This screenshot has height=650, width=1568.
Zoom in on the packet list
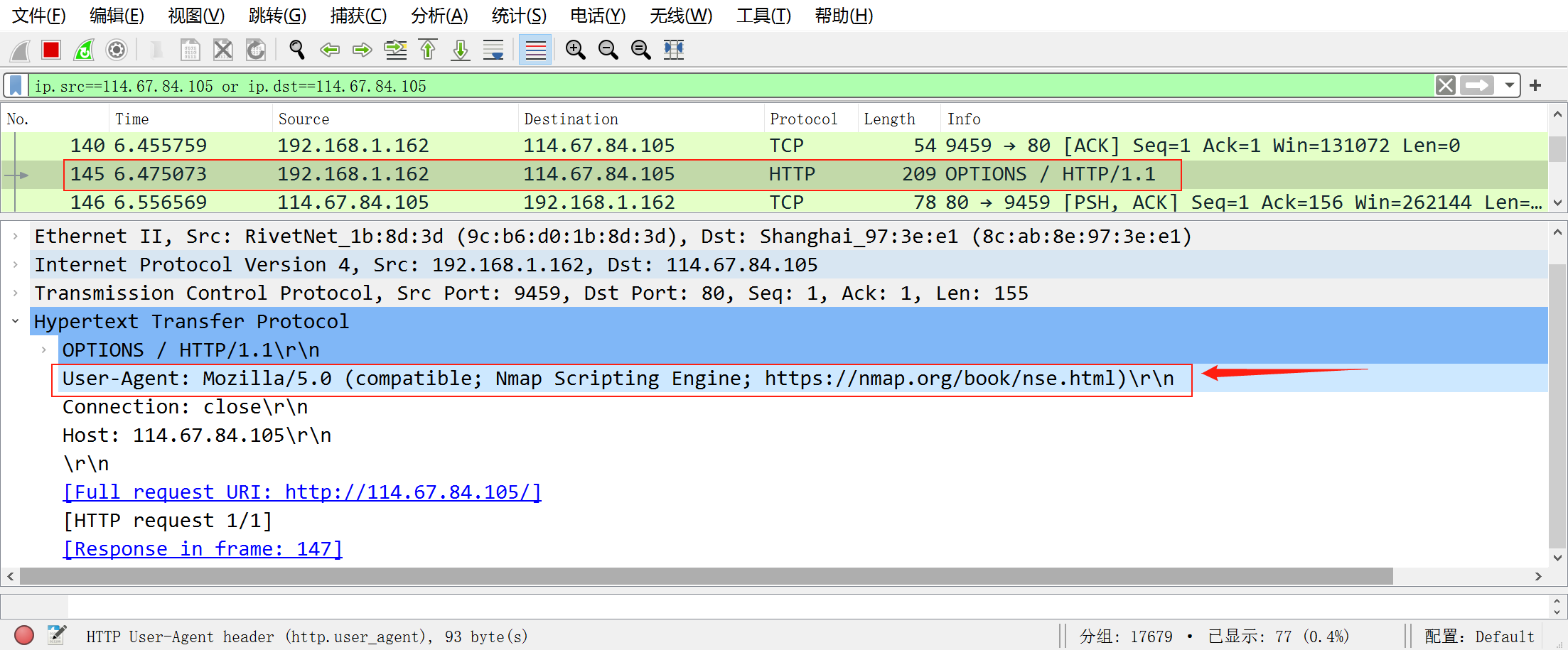tap(575, 50)
